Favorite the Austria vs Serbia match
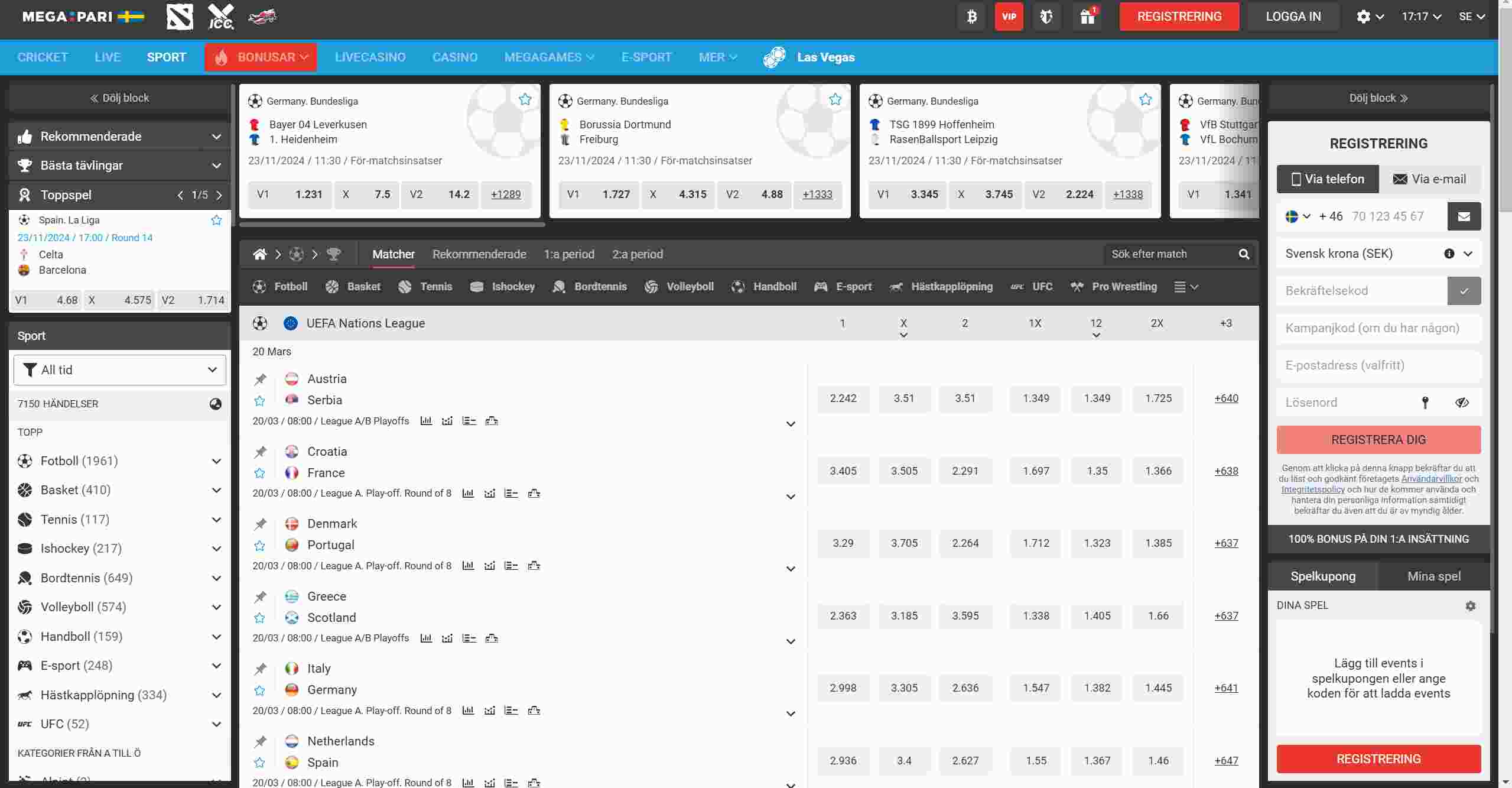Screen dimensions: 1512x788 tap(259, 401)
